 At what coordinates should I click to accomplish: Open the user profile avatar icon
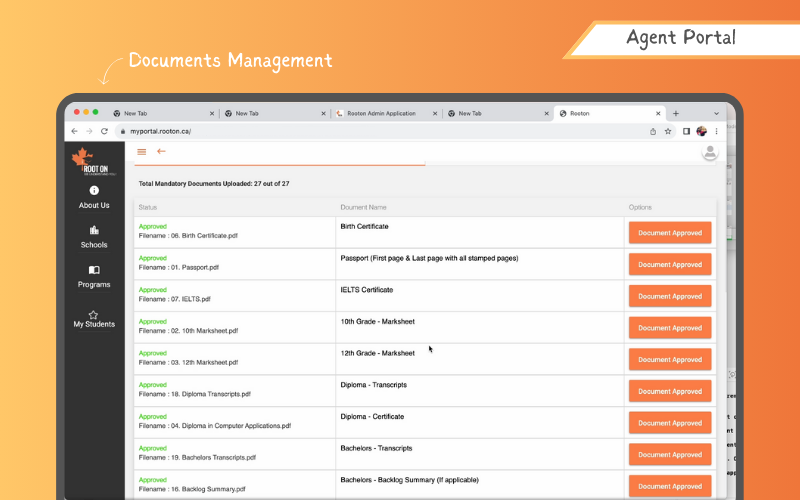(x=710, y=152)
